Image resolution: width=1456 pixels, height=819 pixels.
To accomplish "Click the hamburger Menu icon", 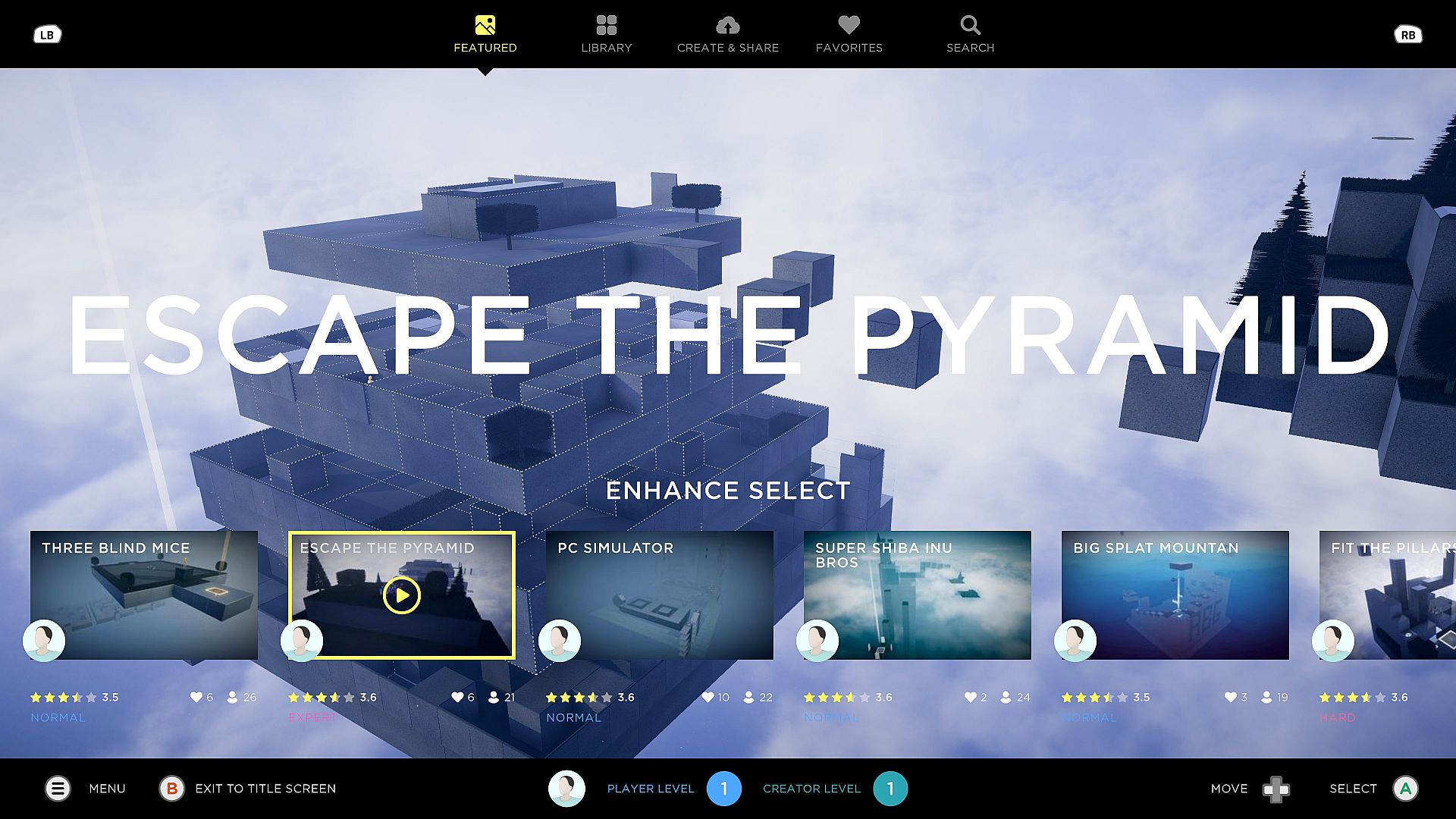I will click(58, 789).
